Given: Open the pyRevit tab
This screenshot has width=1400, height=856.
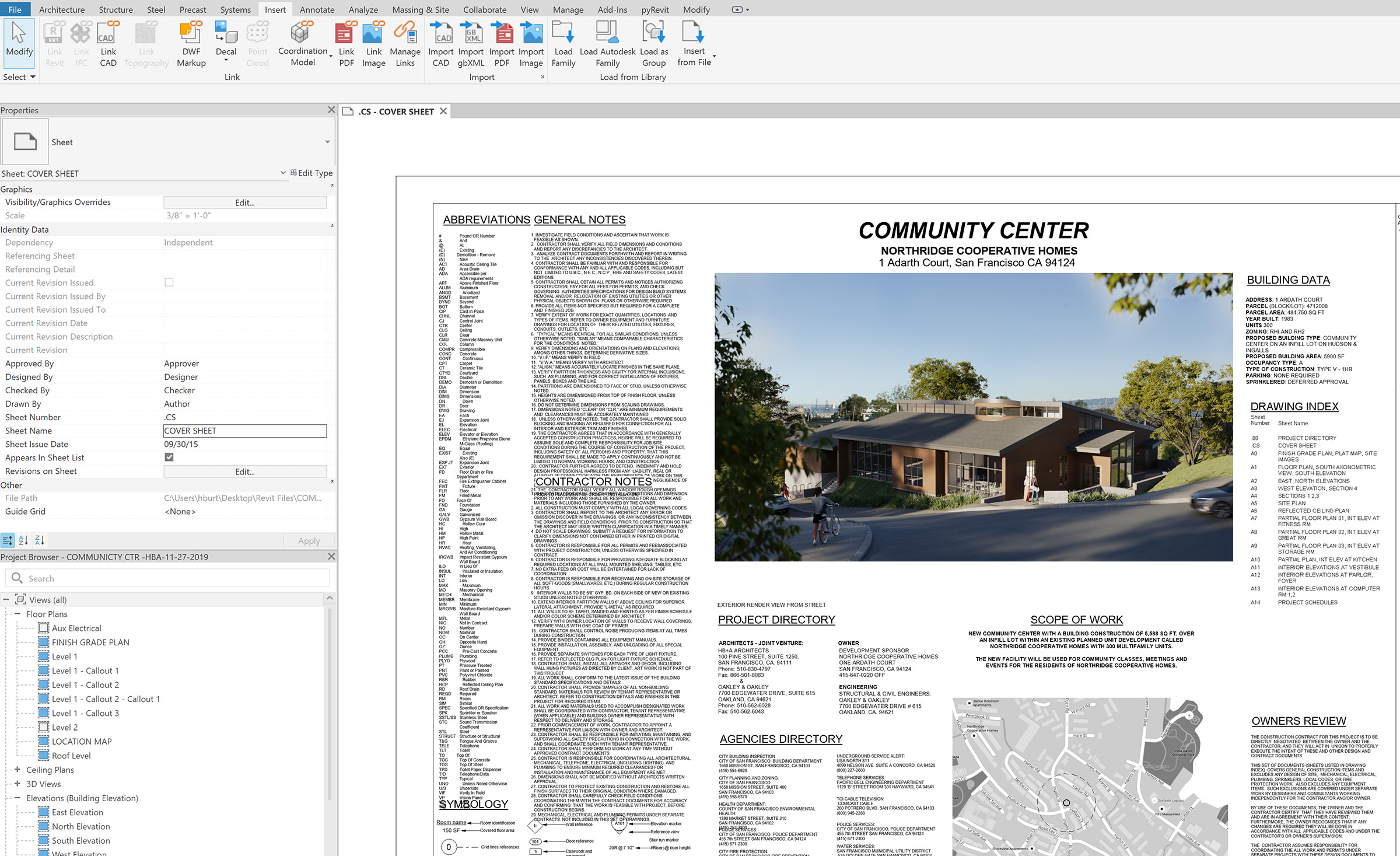Looking at the screenshot, I should pyautogui.click(x=655, y=9).
